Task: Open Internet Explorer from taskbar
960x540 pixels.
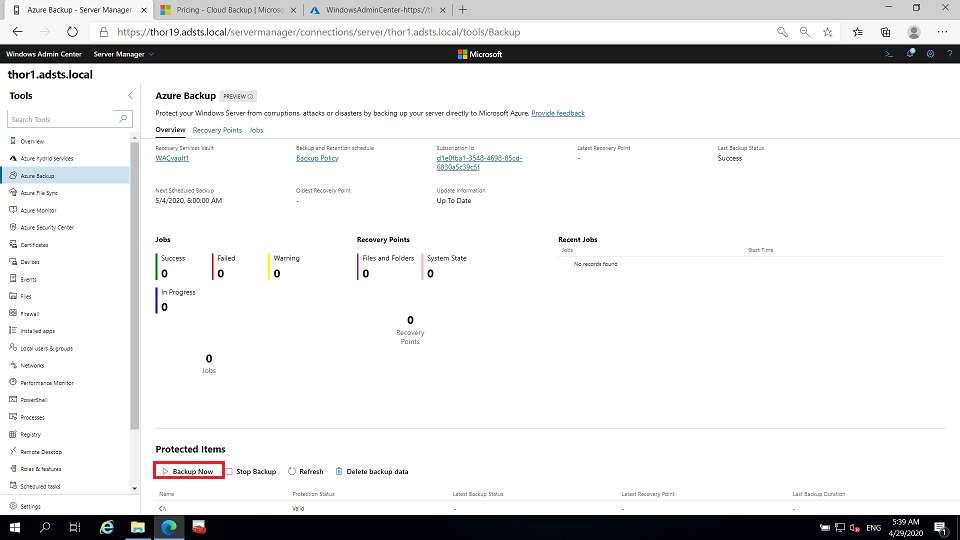Action: pyautogui.click(x=107, y=527)
